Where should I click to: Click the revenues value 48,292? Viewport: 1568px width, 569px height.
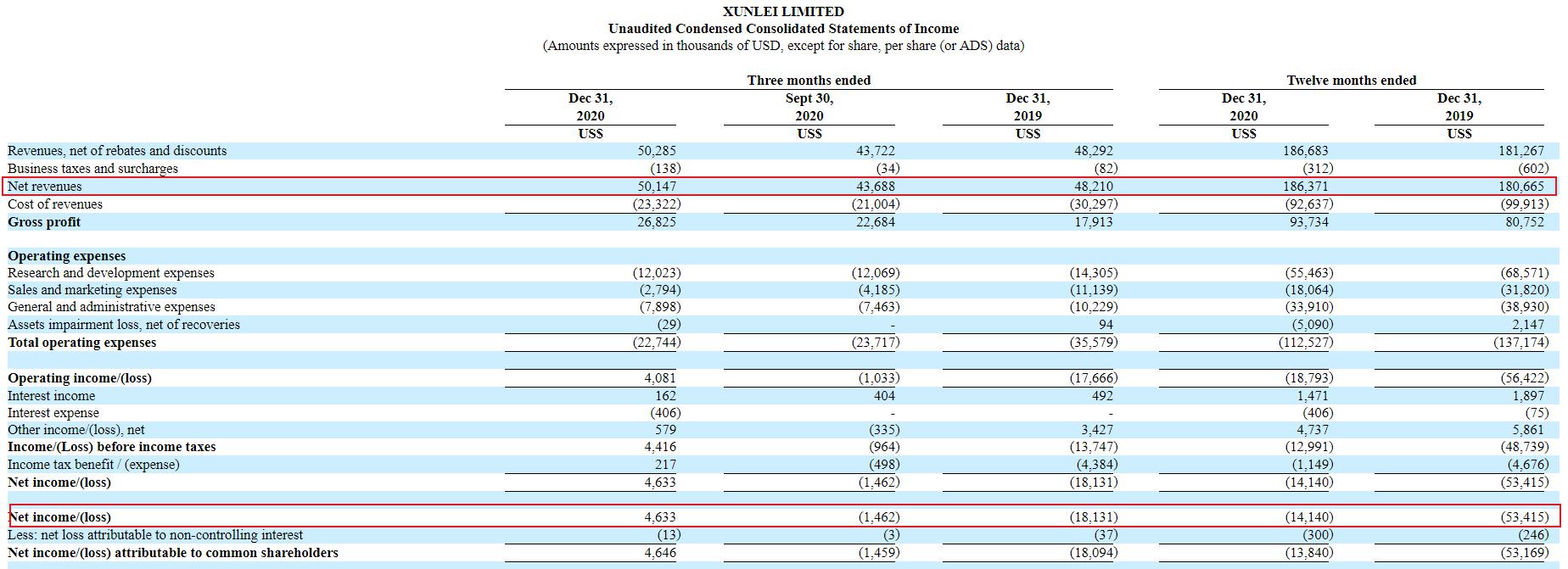1094,151
